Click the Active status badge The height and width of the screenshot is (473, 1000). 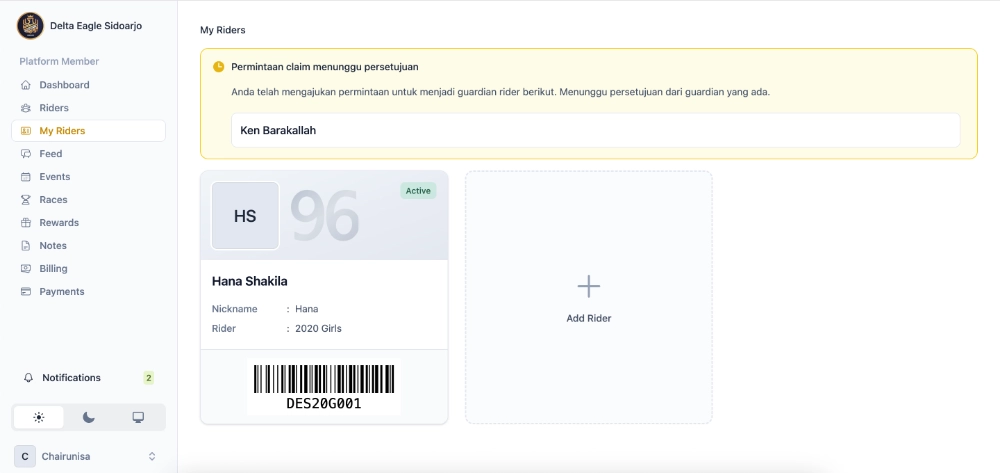(x=418, y=191)
